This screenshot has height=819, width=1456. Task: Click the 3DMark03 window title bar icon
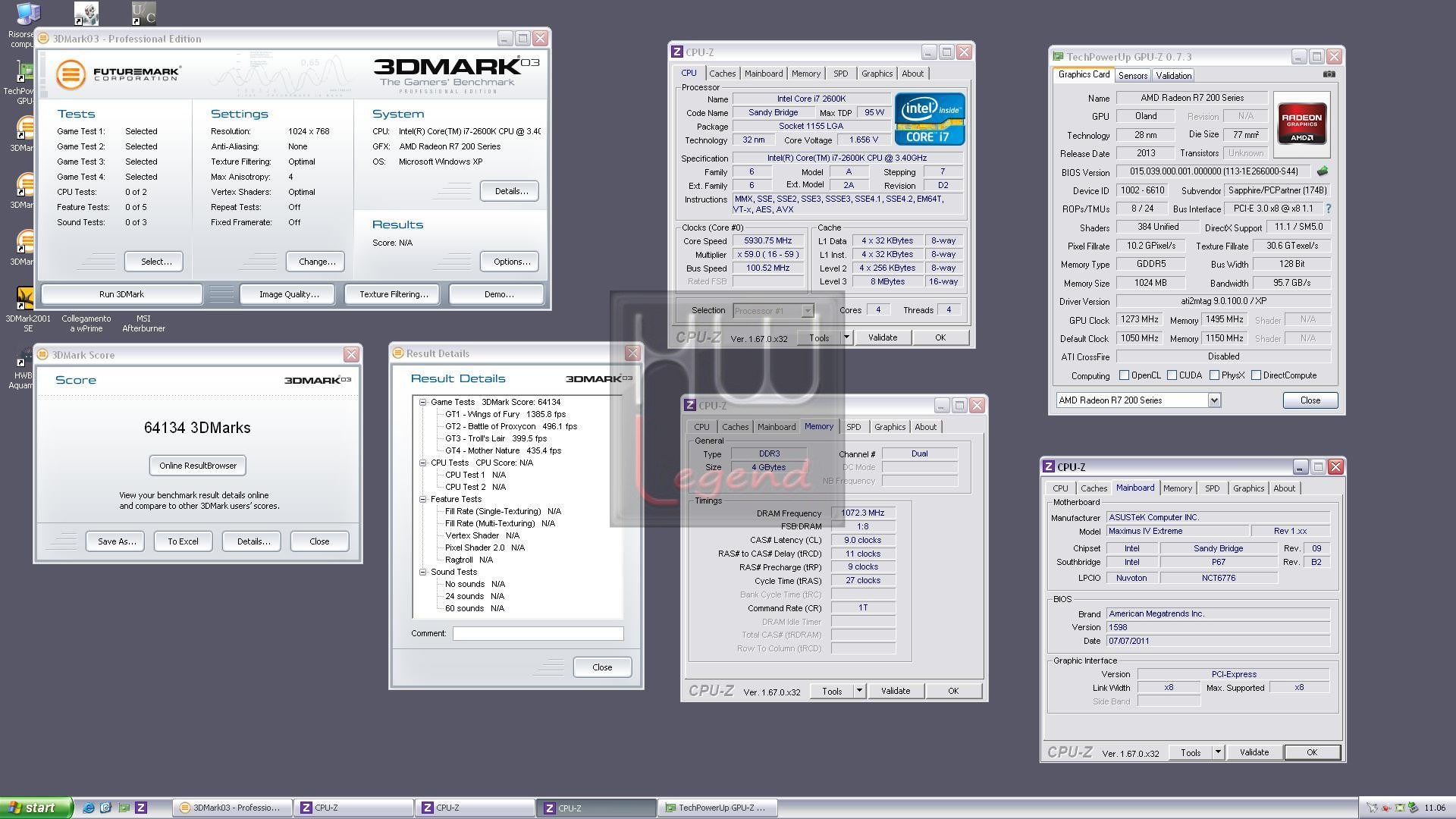click(x=44, y=38)
